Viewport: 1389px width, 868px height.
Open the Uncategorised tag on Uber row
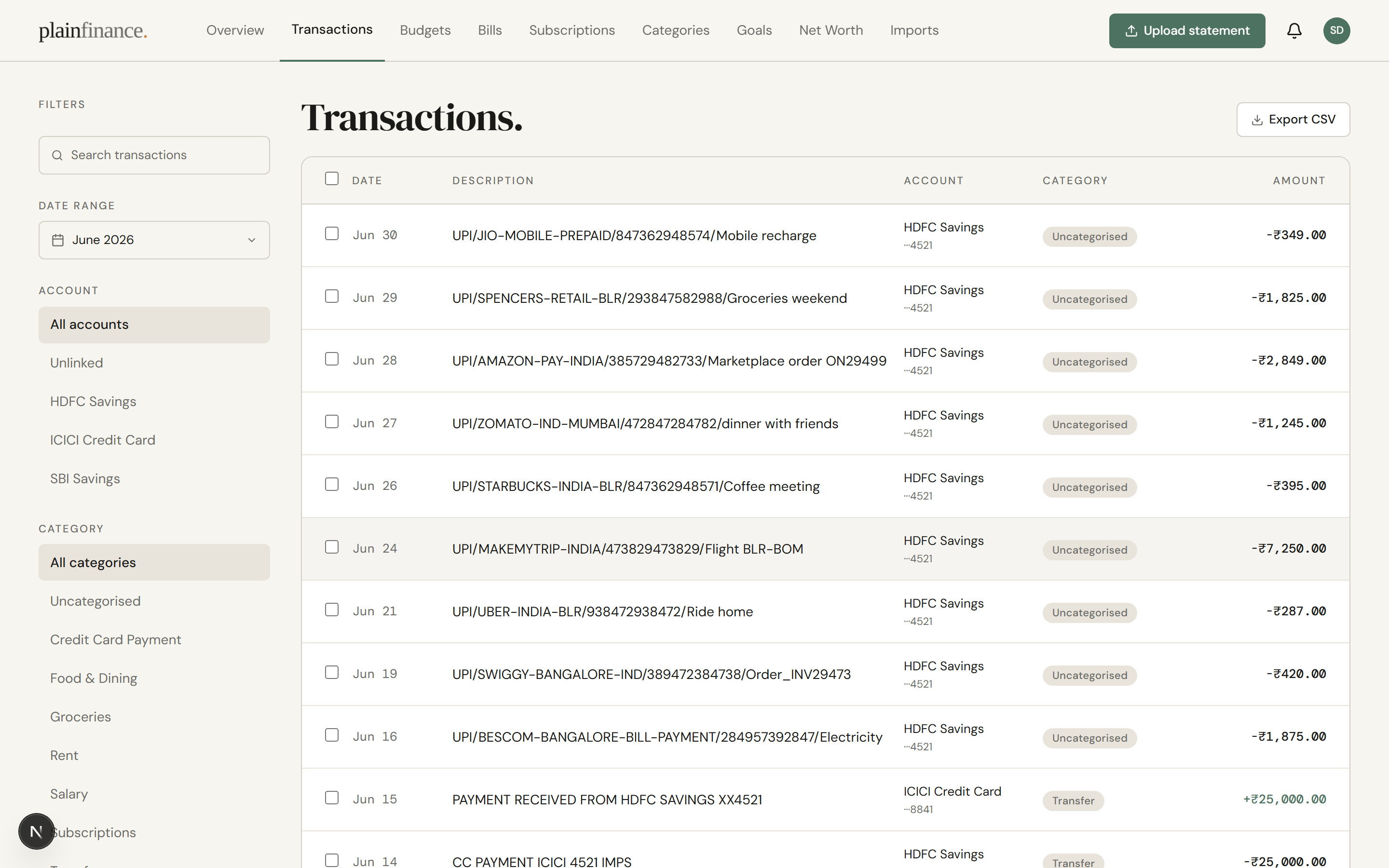coord(1089,612)
